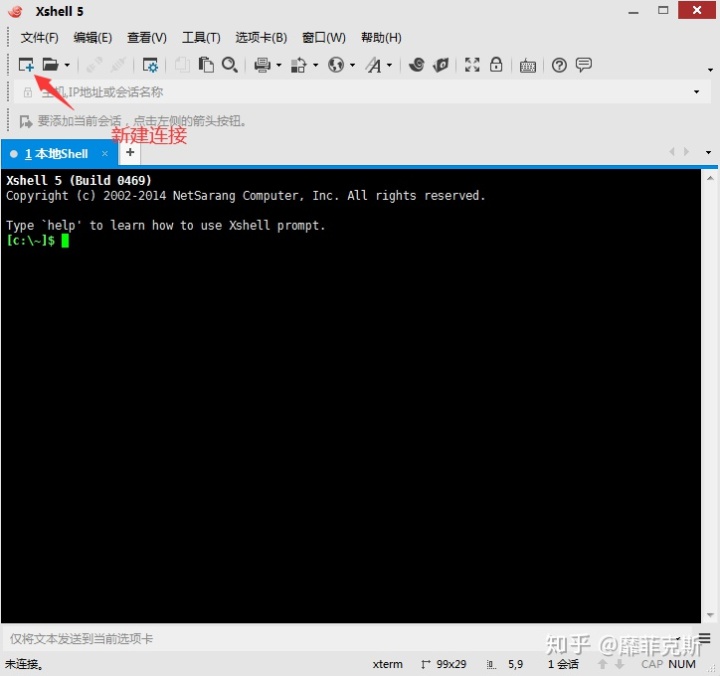The height and width of the screenshot is (676, 720).
Task: Add a new tab with plus button
Action: (130, 152)
